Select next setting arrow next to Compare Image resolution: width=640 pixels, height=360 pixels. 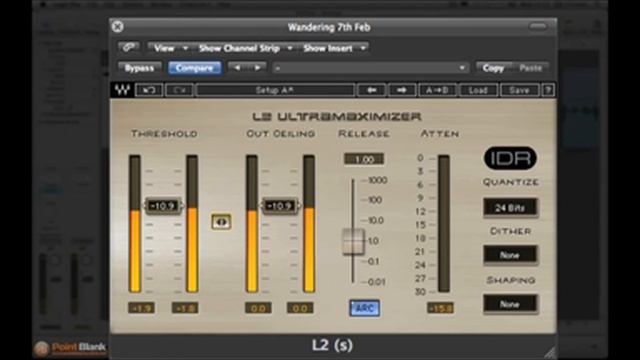[x=257, y=68]
